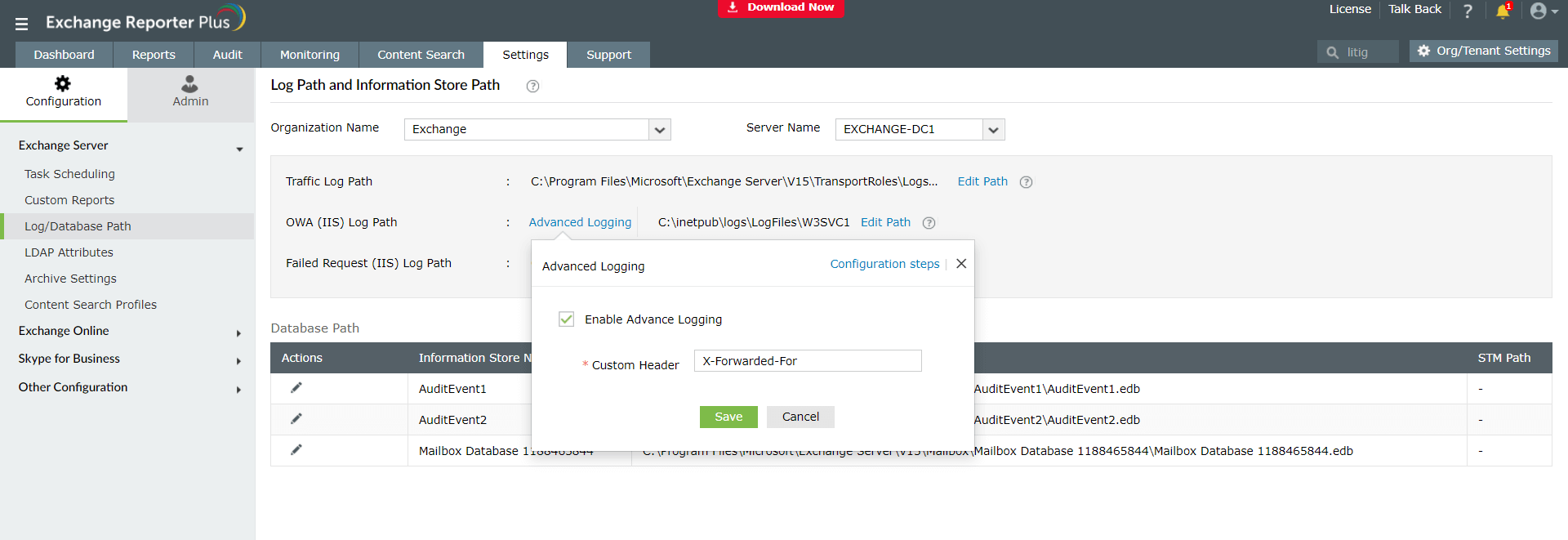Open the hamburger navigation menu
The width and height of the screenshot is (1568, 540).
[x=21, y=24]
